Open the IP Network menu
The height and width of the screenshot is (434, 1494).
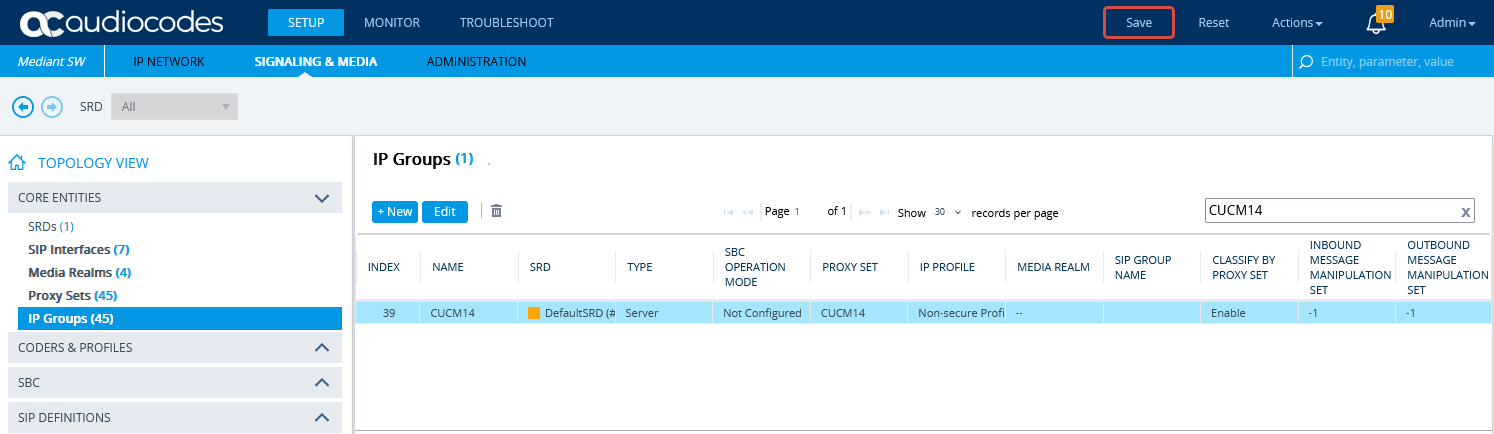coord(169,61)
